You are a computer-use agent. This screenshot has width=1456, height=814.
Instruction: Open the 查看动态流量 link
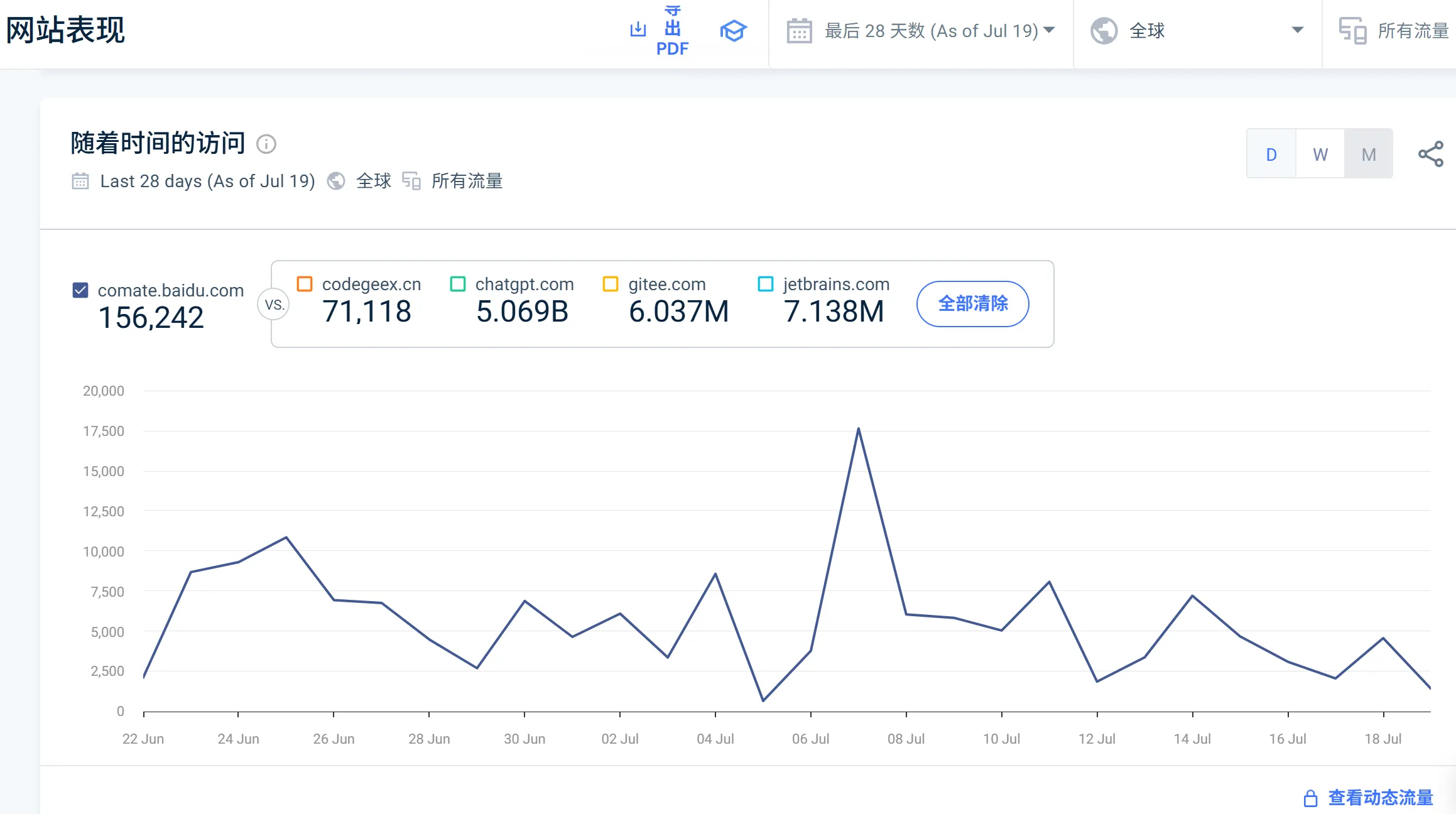click(x=1380, y=798)
